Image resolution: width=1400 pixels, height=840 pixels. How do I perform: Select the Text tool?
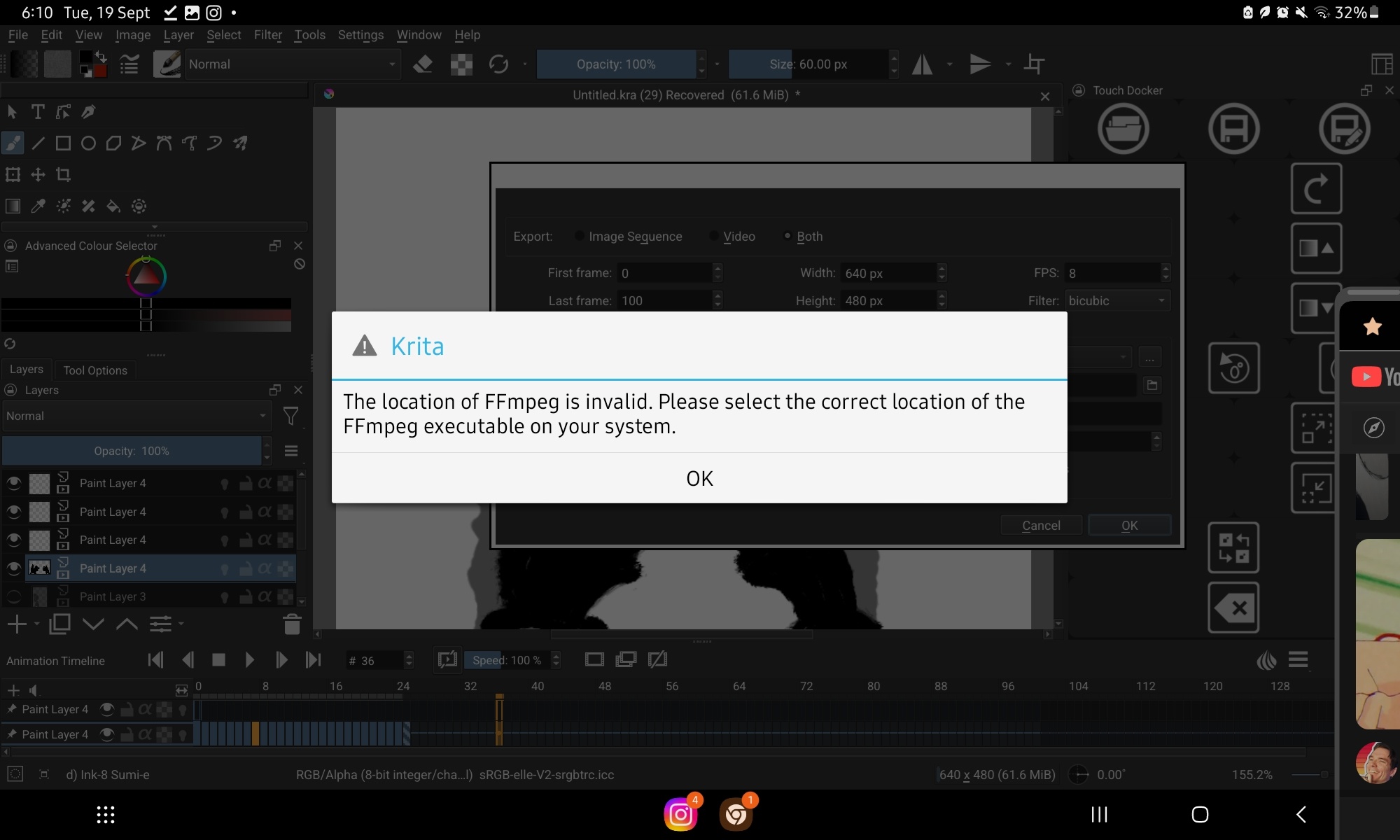38,111
